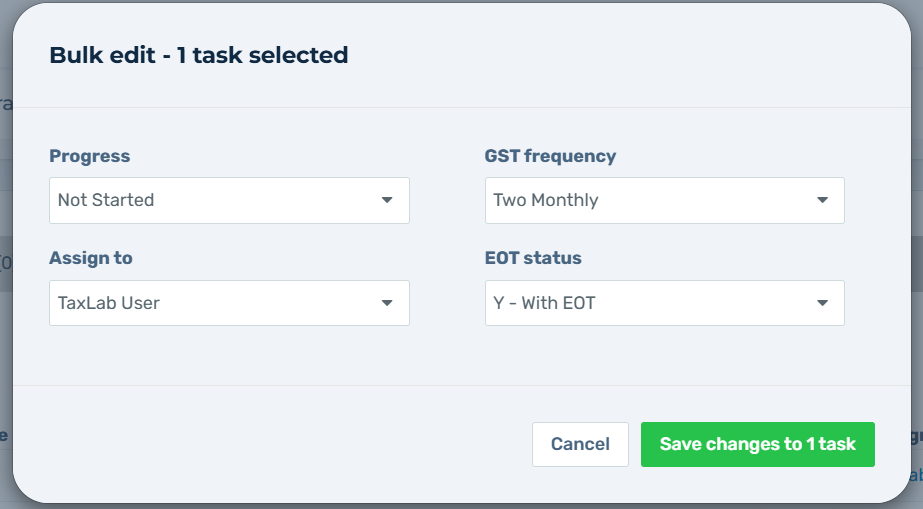Click the "EOT status" label text
This screenshot has width=923, height=509.
click(533, 258)
